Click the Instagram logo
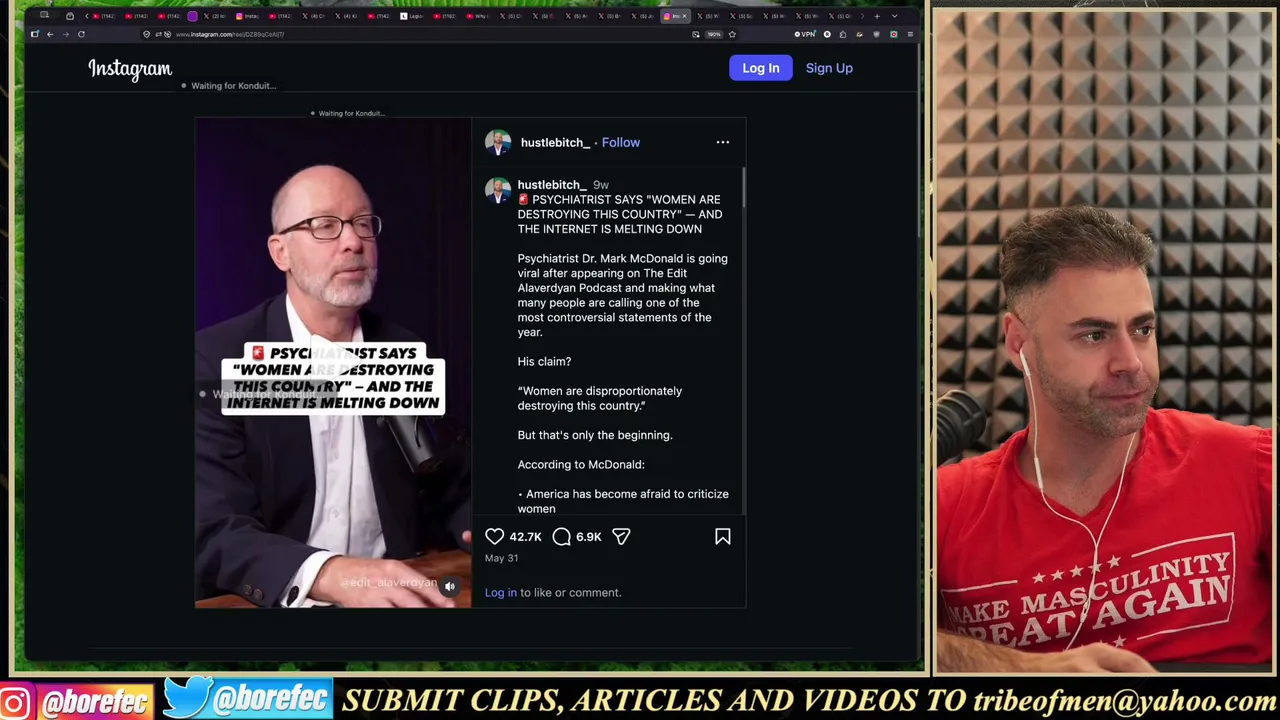The image size is (1280, 720). (130, 68)
